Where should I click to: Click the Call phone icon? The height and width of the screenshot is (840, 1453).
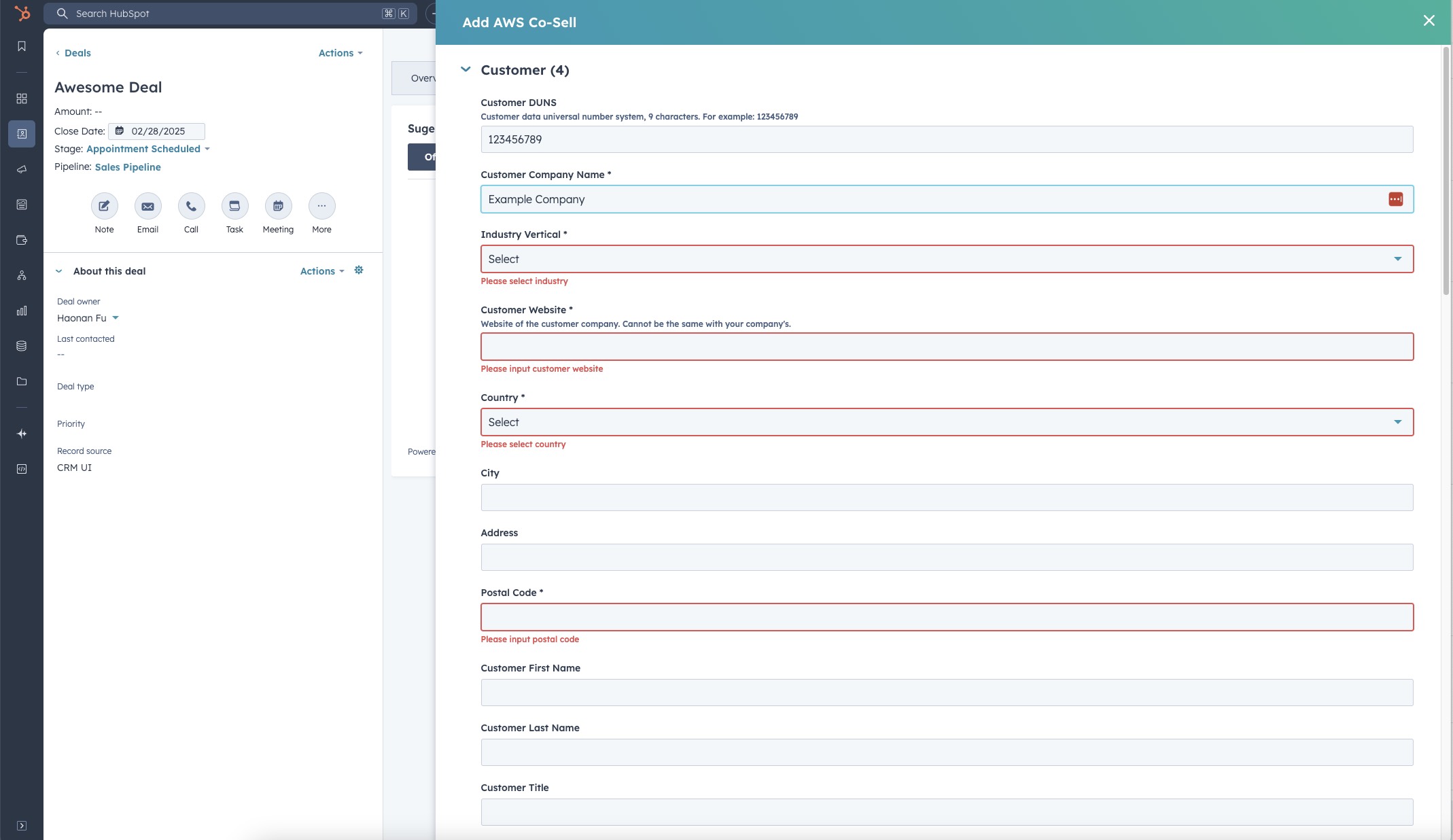pos(191,206)
